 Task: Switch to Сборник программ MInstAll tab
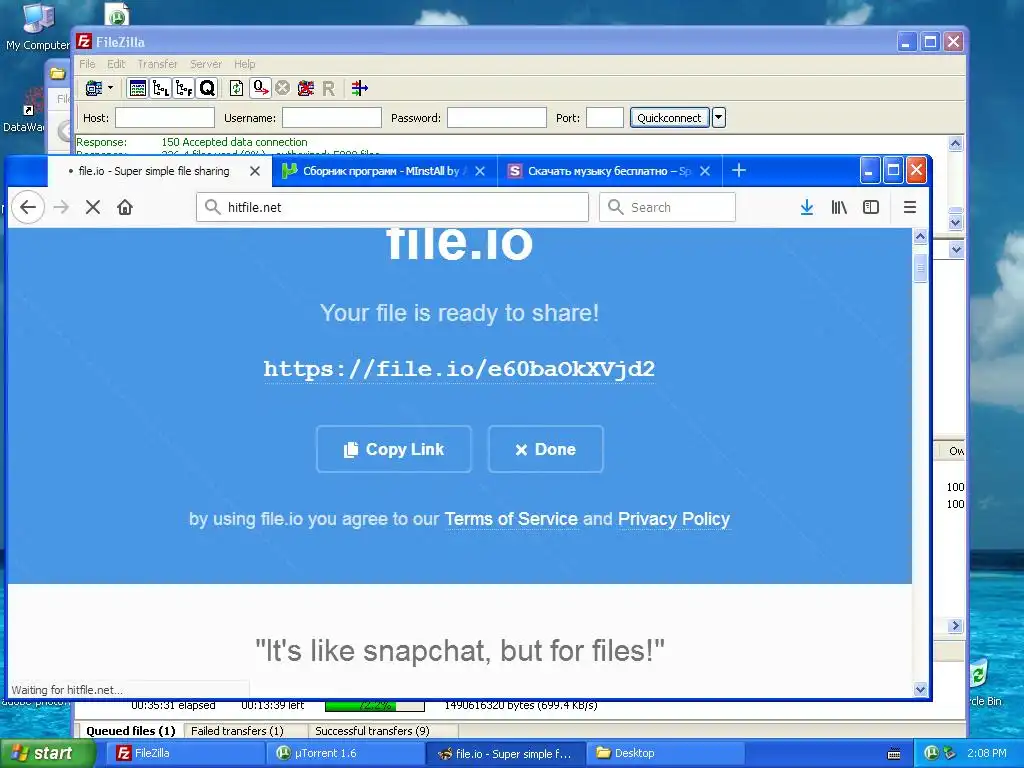(381, 171)
